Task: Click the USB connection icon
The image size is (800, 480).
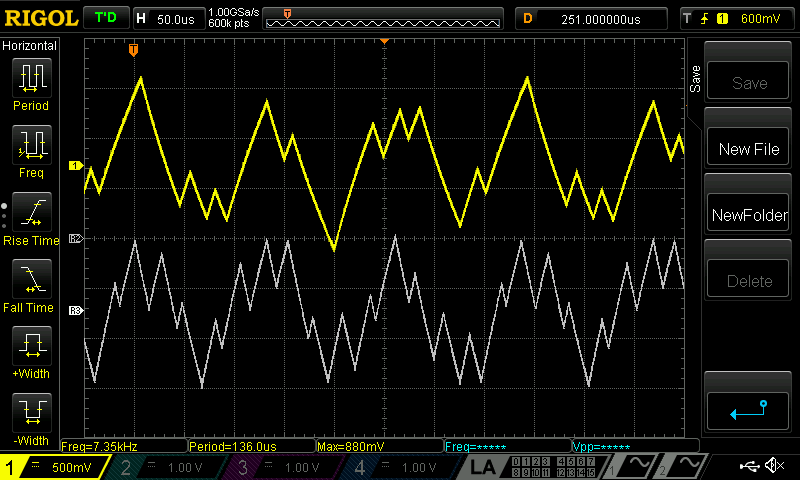Action: point(749,466)
